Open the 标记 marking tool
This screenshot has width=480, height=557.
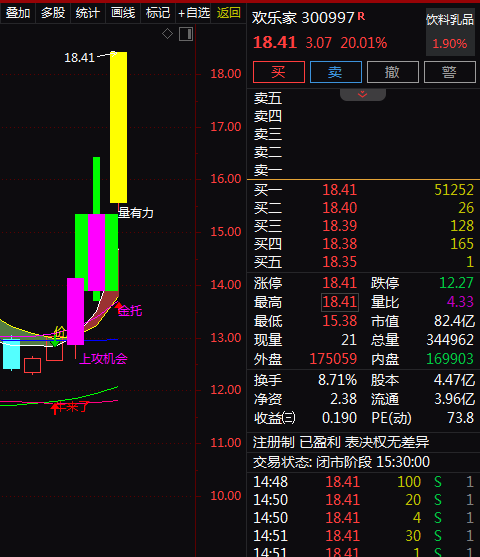tap(158, 13)
